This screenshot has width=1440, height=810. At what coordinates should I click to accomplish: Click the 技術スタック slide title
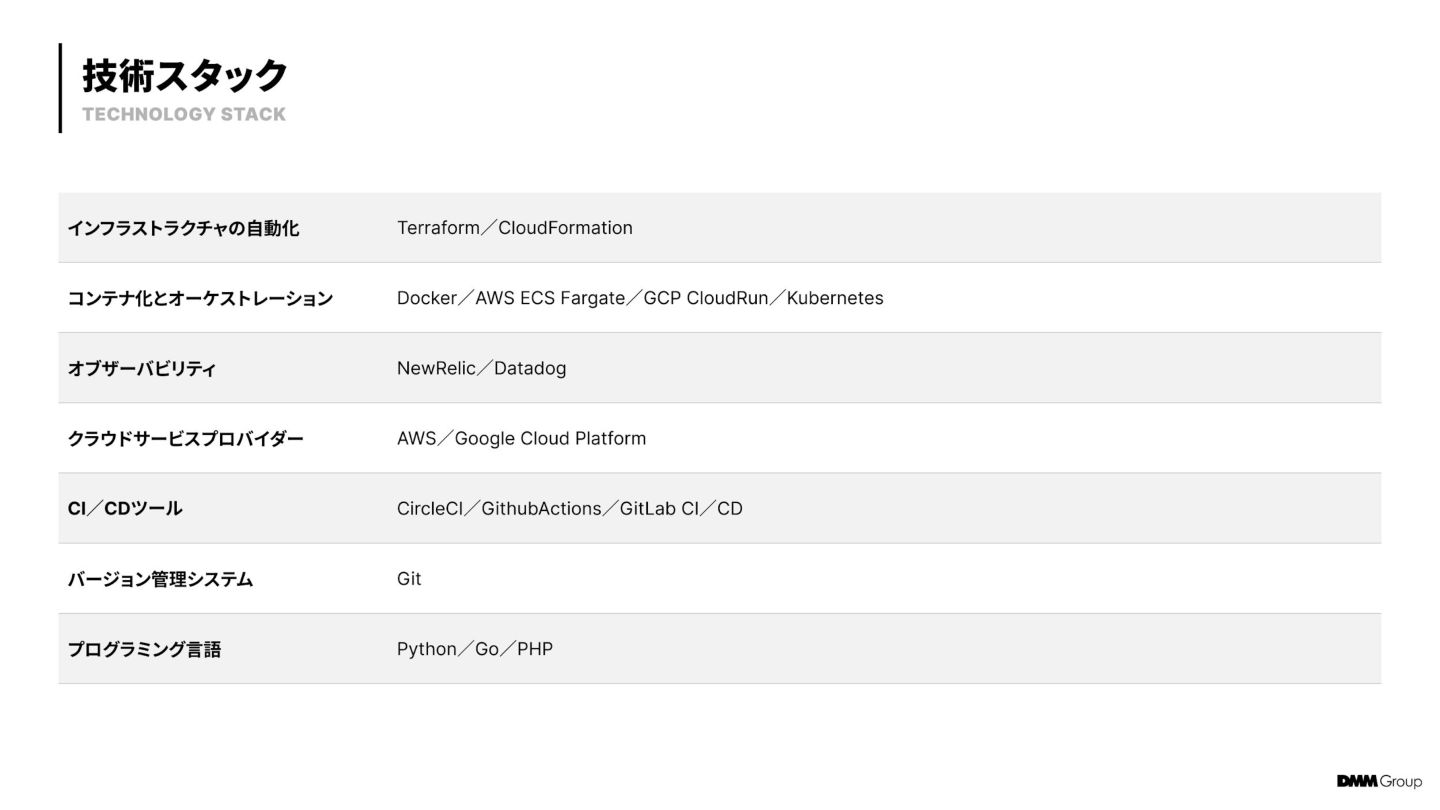(x=185, y=76)
